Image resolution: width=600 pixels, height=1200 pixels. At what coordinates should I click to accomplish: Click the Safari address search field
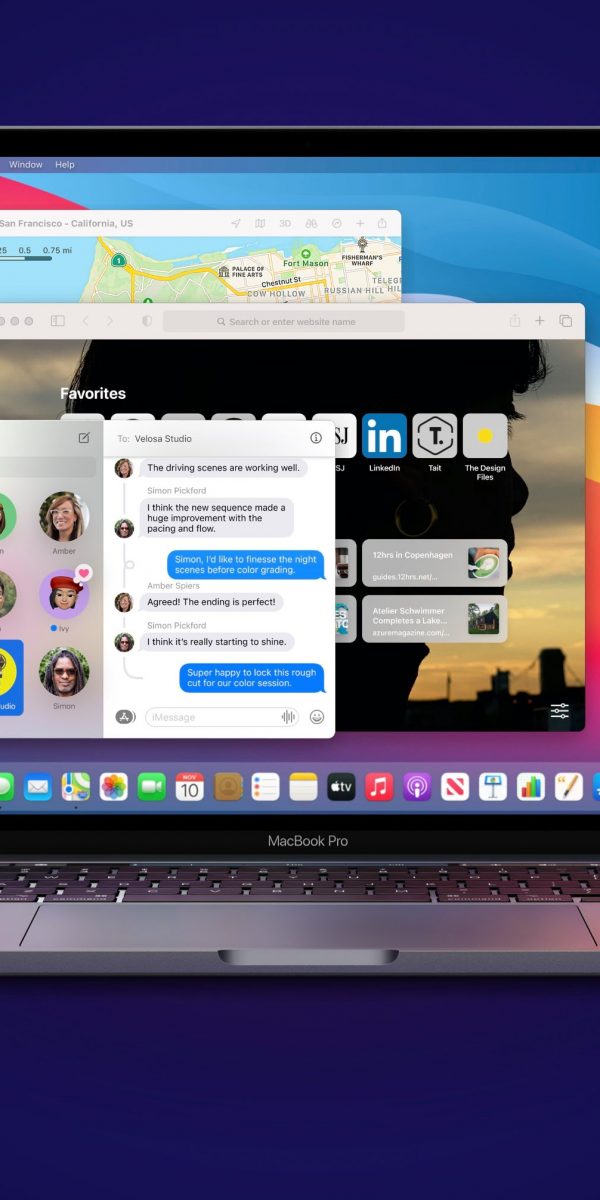[x=284, y=321]
